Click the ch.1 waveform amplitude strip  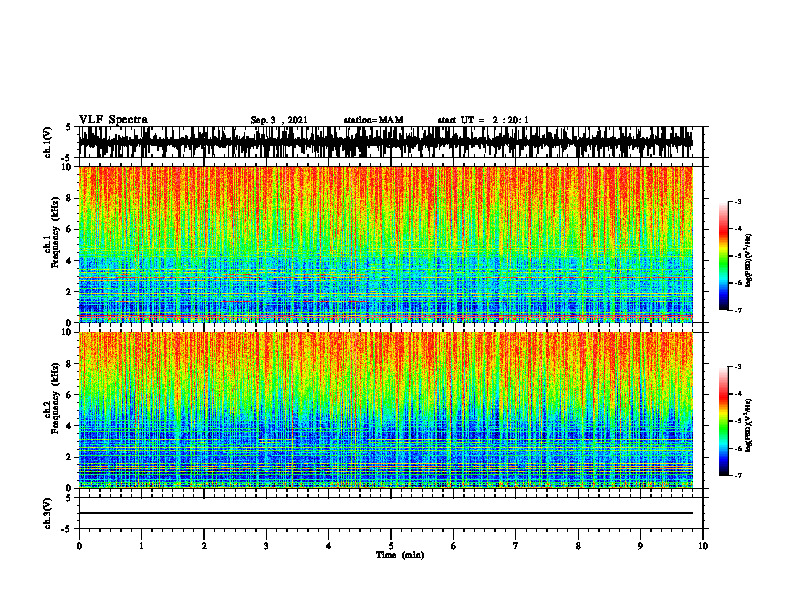[385, 142]
